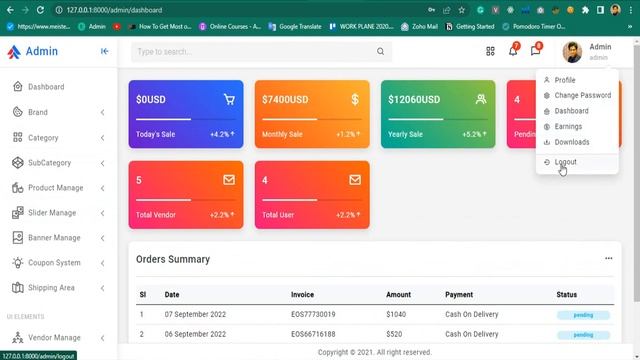Click pending status badge for invoice EOS66716188
This screenshot has height=360, width=640.
pyautogui.click(x=583, y=335)
